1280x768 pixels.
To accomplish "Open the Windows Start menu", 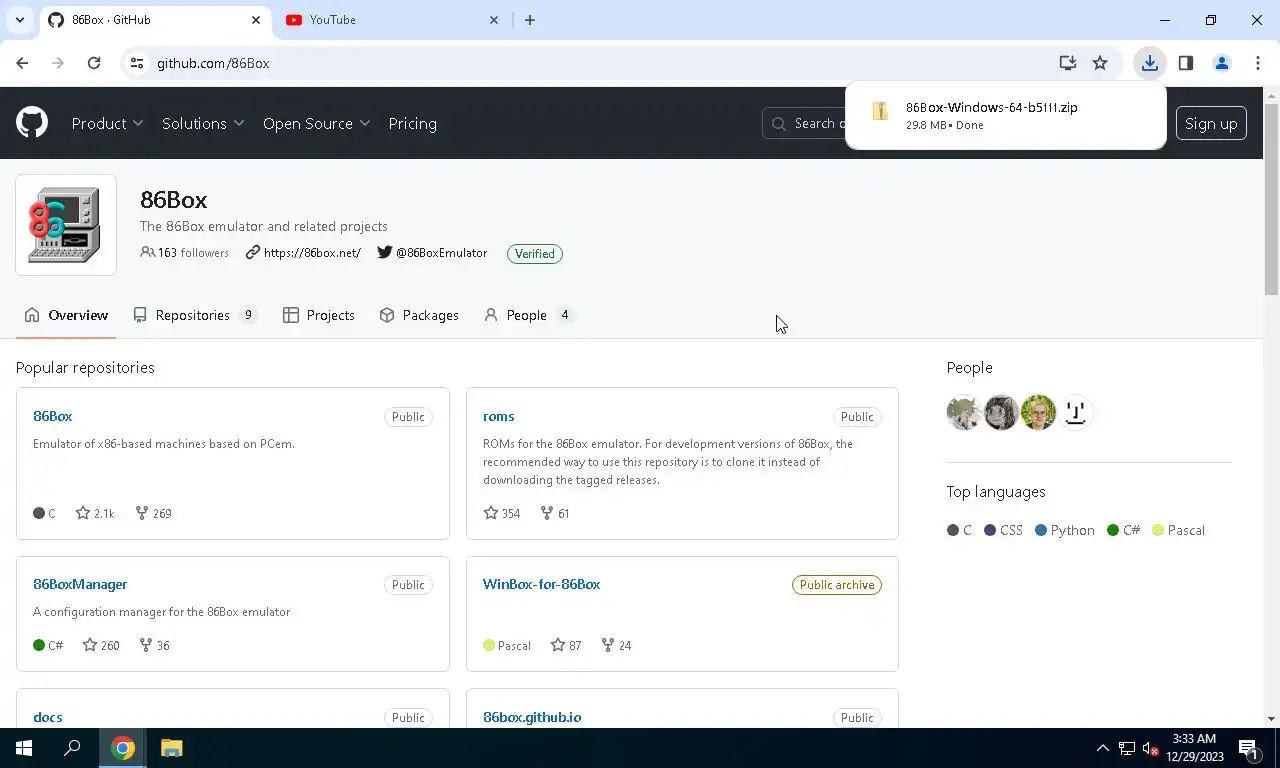I will [24, 748].
